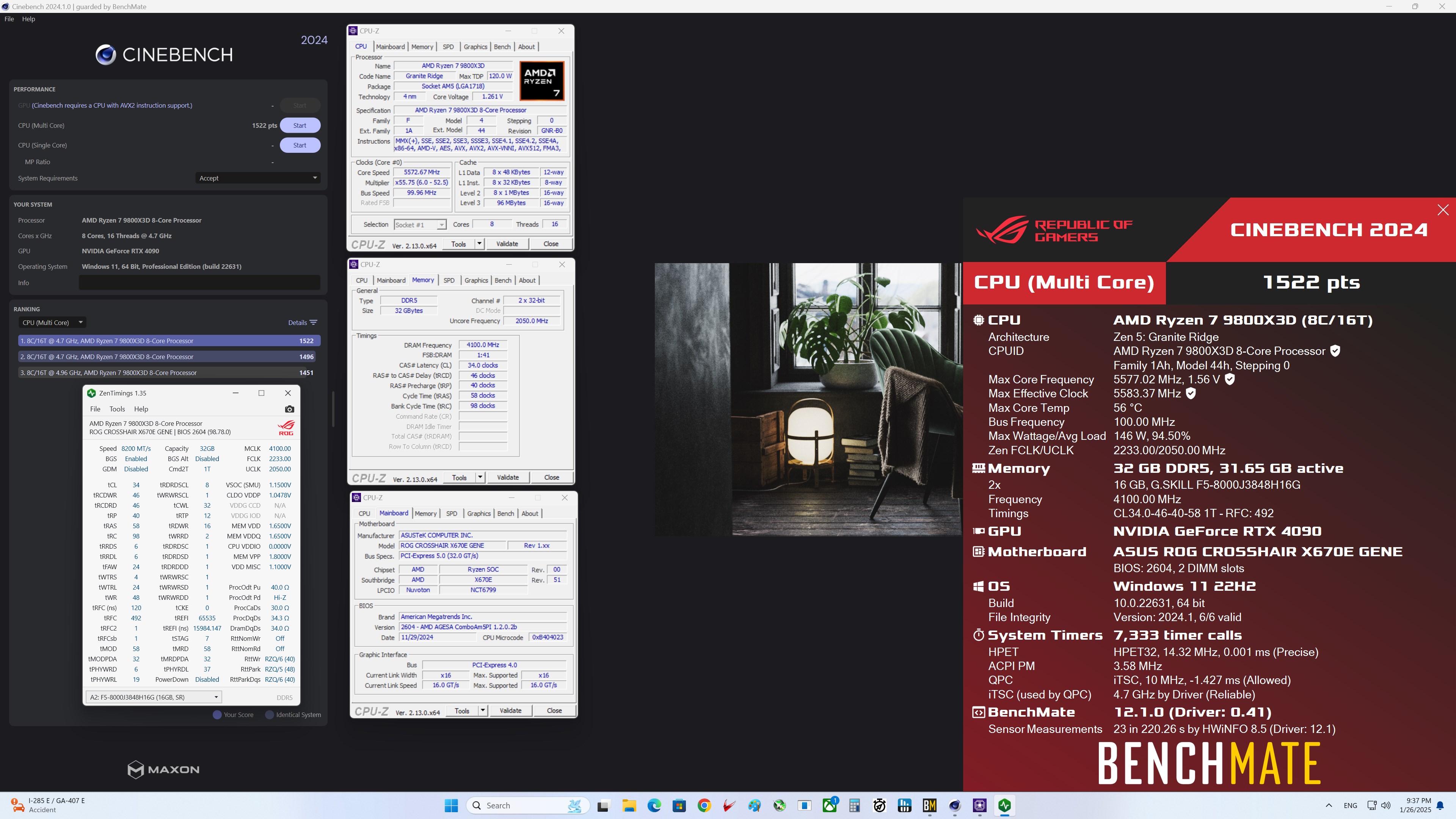Open About tab in CPU-Z Mainboard window

[x=530, y=513]
